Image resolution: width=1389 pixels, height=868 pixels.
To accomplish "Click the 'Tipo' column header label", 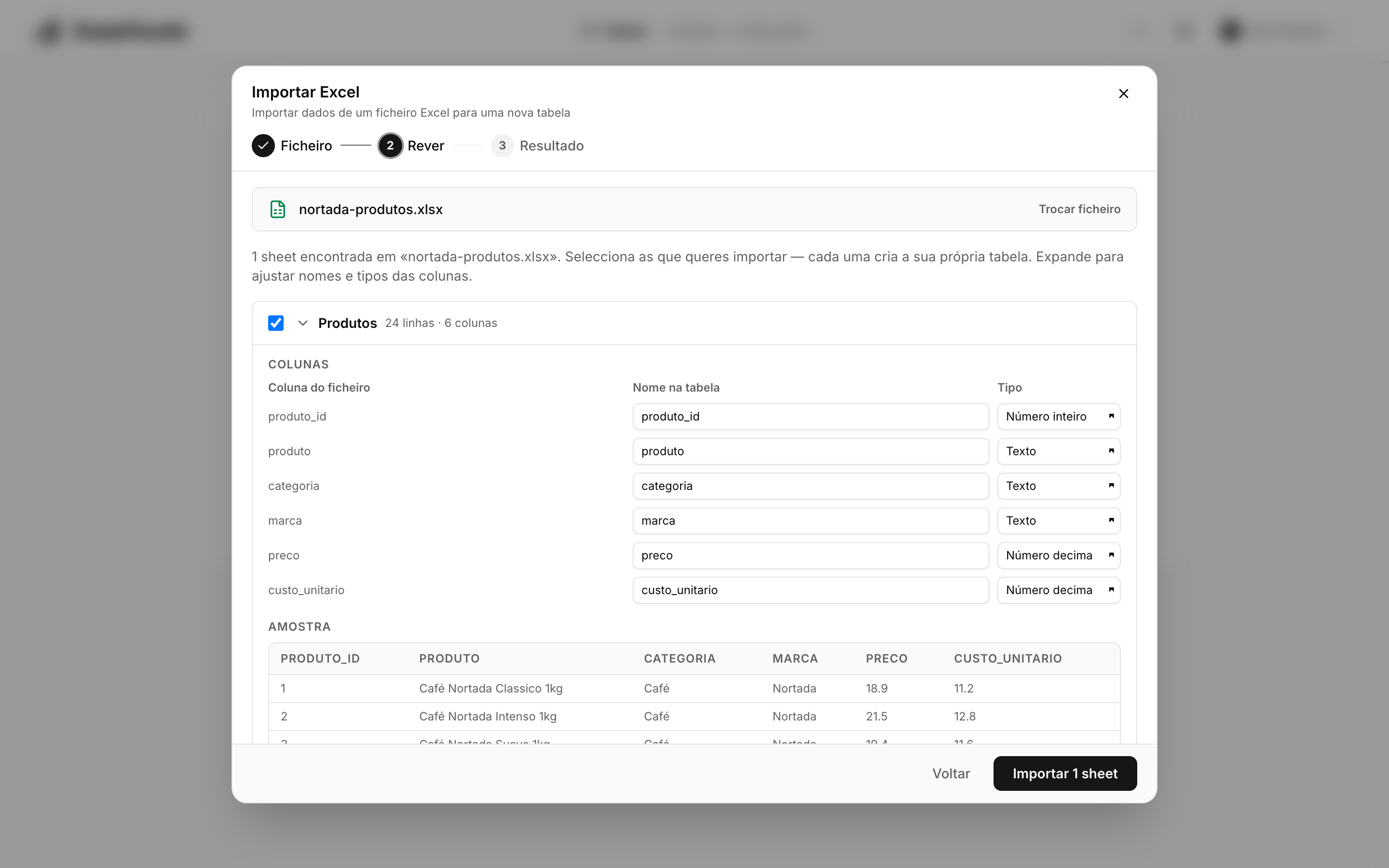I will (x=1009, y=388).
